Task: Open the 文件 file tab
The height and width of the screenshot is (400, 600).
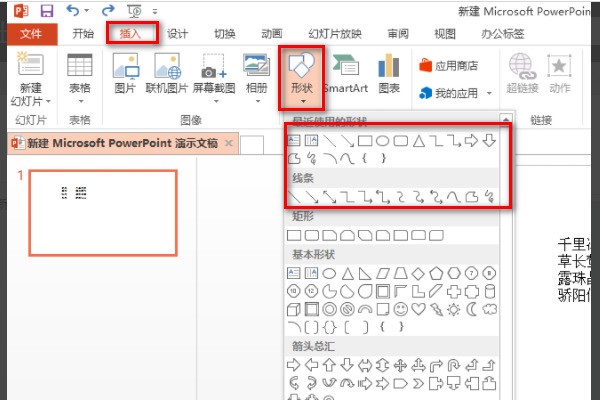Action: coord(32,34)
